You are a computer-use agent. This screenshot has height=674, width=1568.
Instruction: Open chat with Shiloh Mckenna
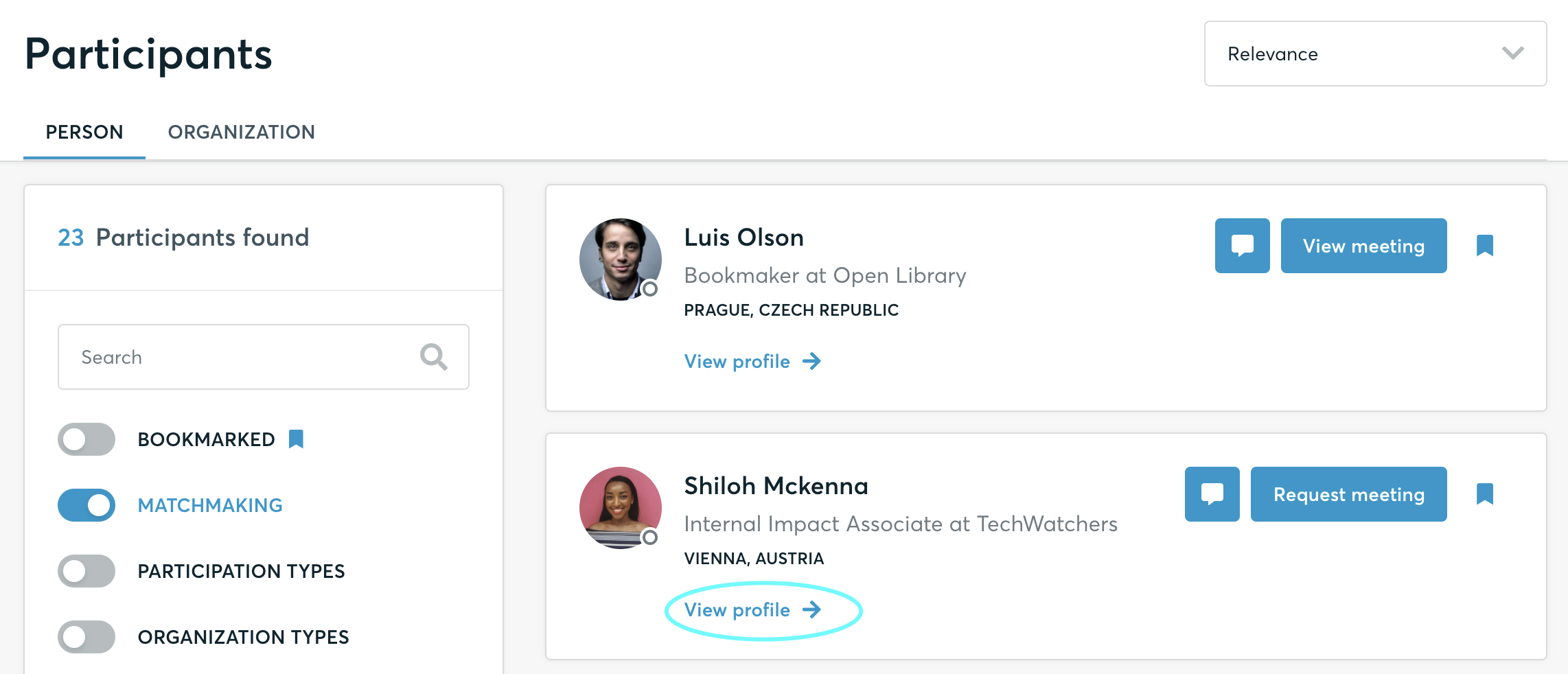point(1212,494)
